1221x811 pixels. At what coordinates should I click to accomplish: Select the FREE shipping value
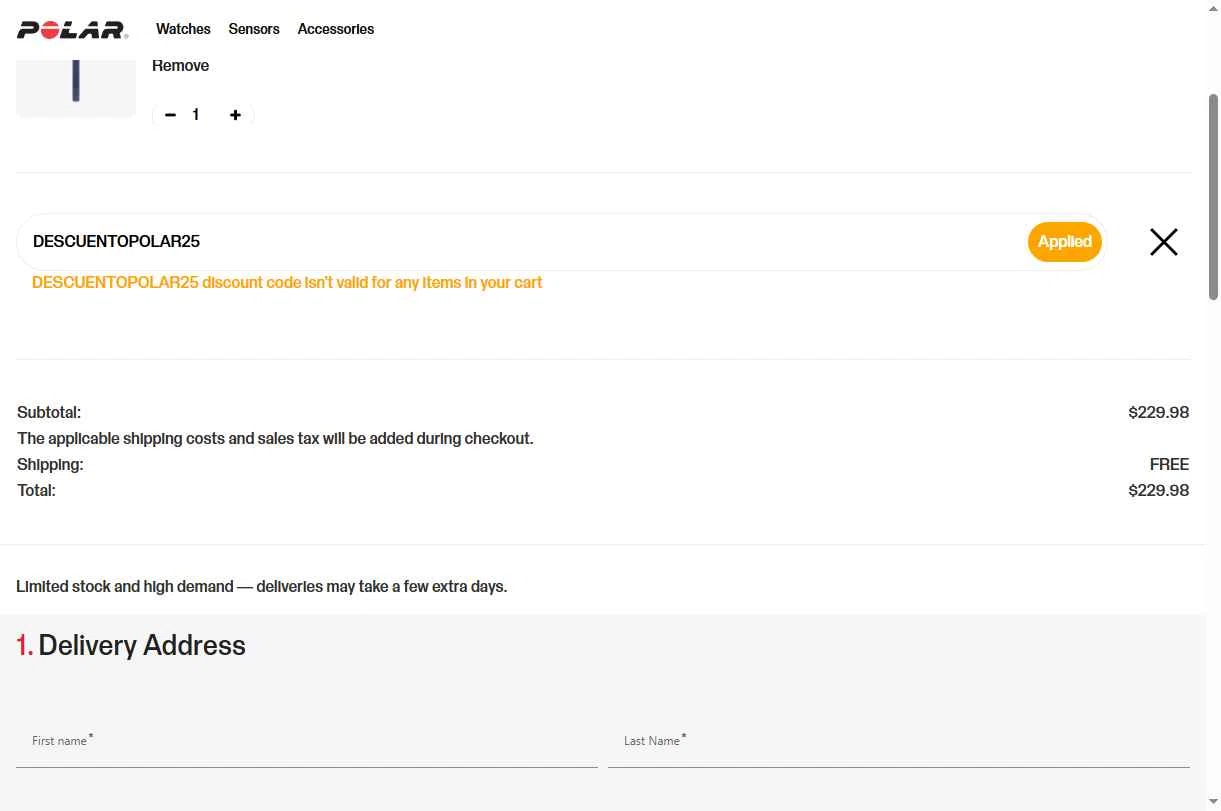1169,464
